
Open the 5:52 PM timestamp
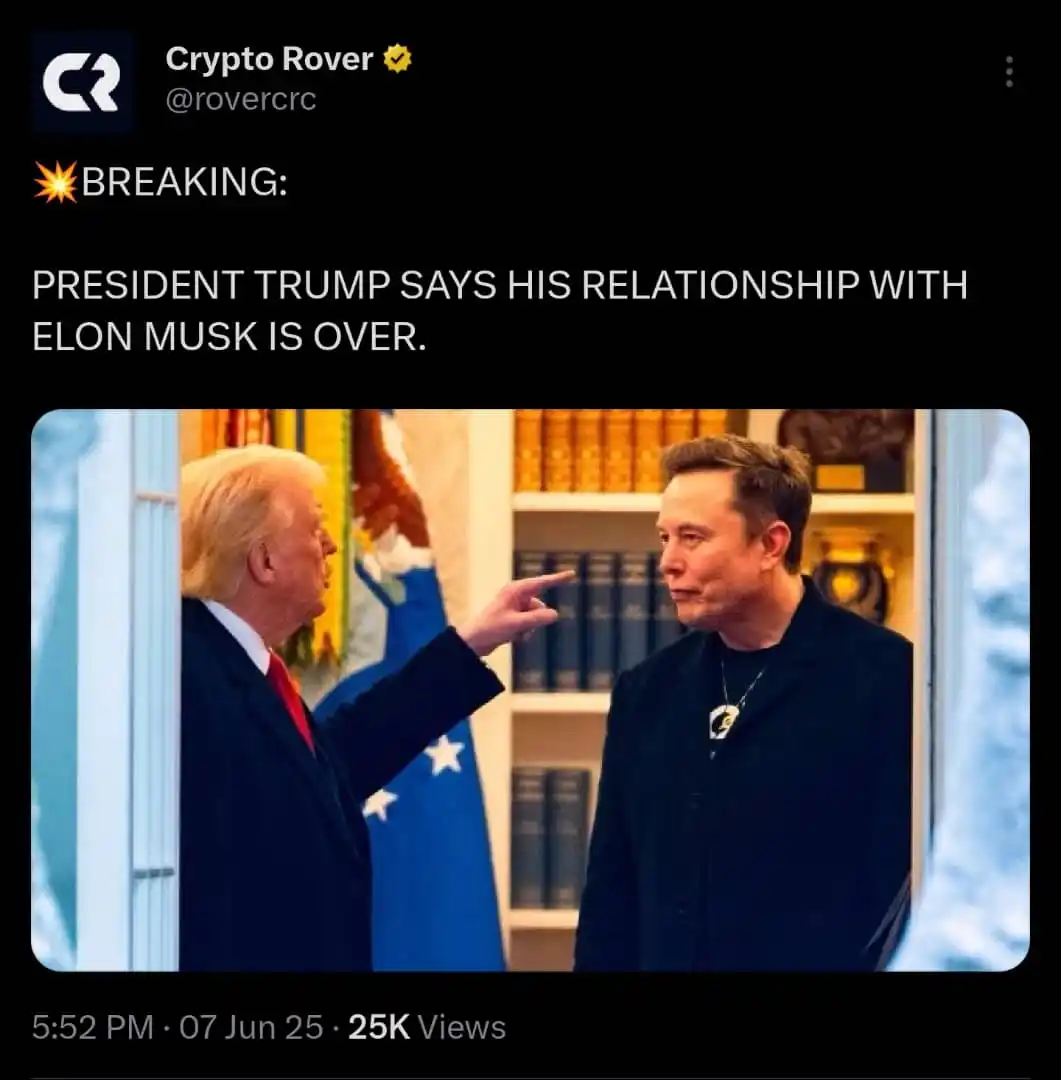pyautogui.click(x=92, y=1028)
